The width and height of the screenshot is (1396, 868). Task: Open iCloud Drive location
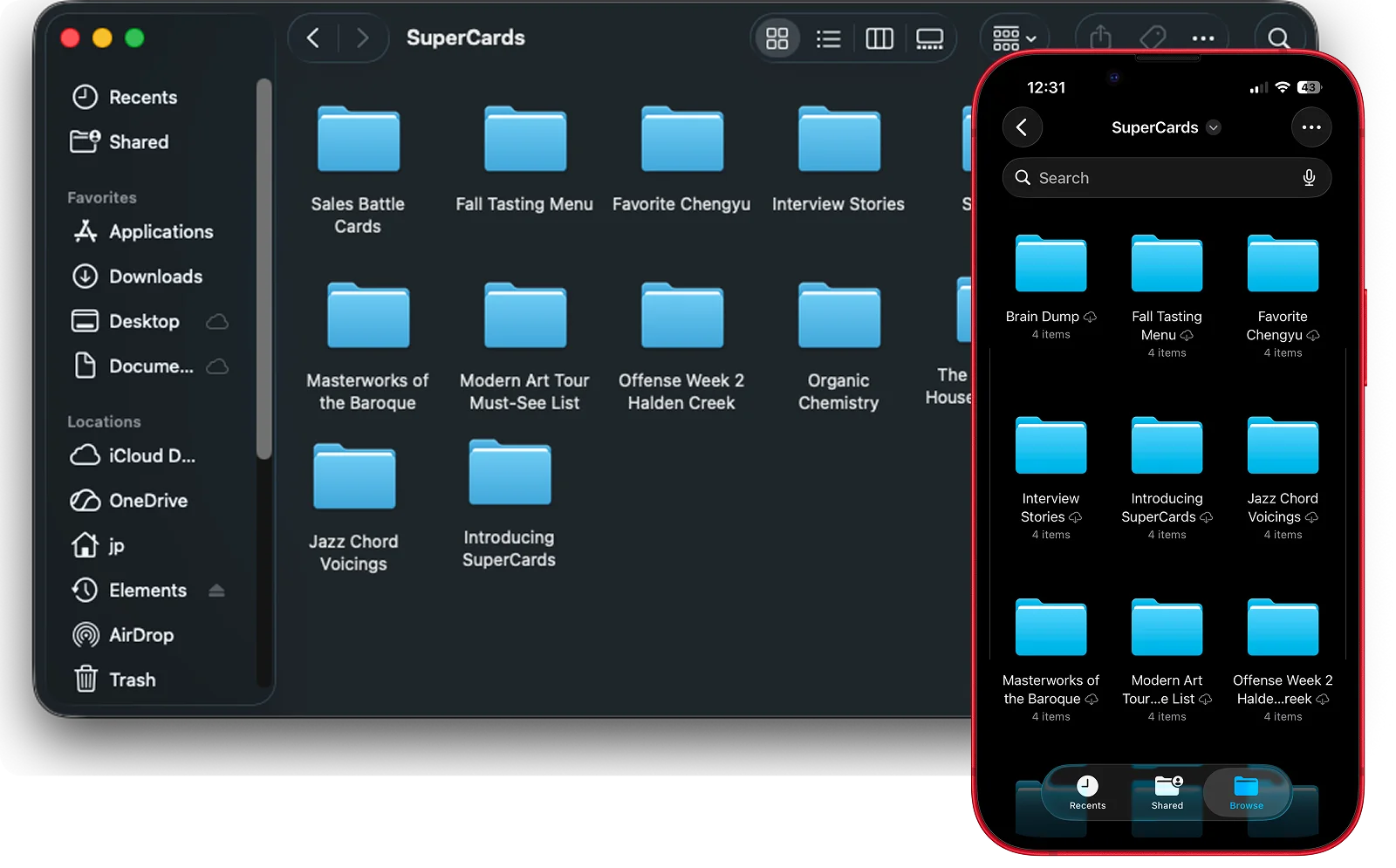click(133, 455)
